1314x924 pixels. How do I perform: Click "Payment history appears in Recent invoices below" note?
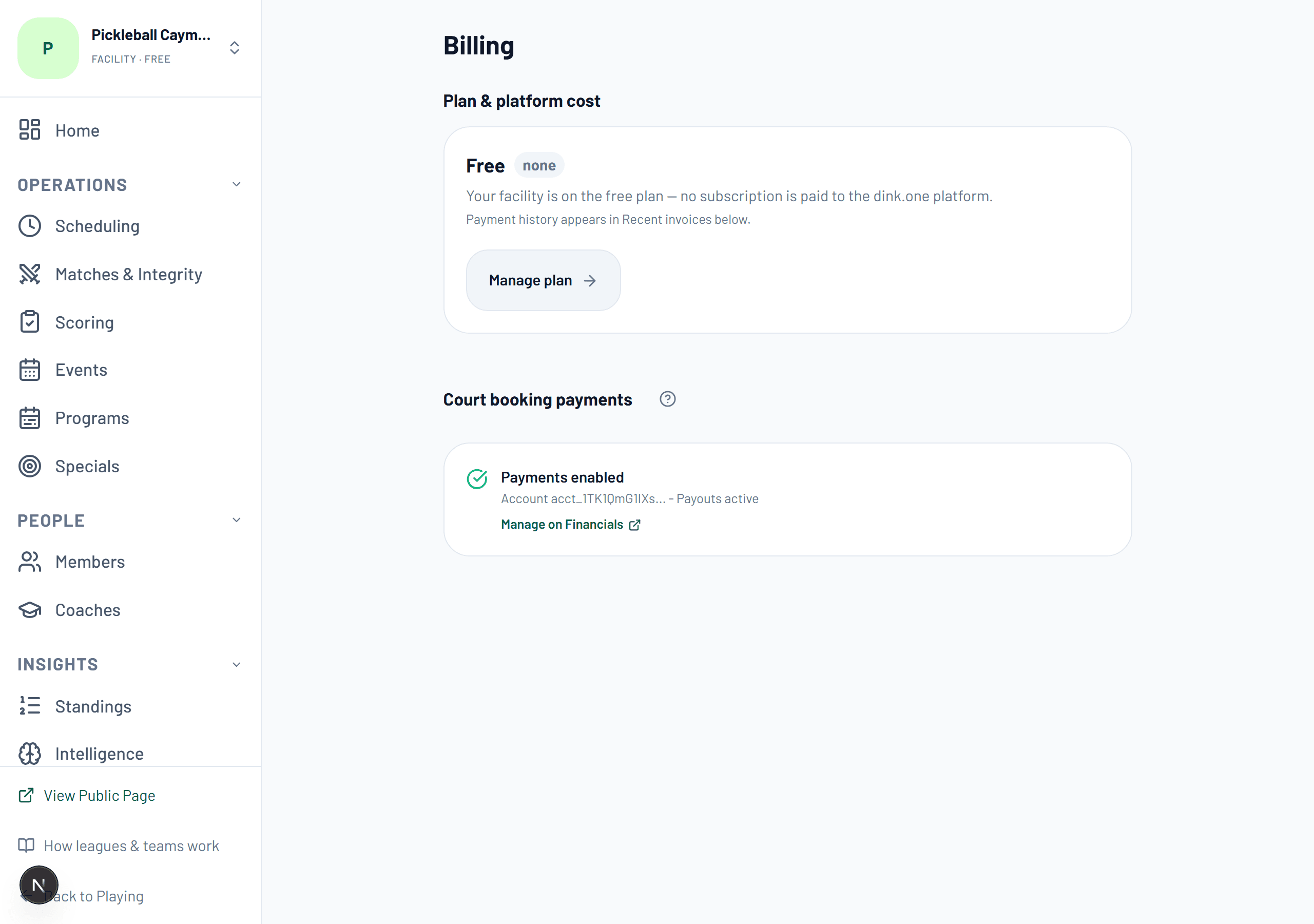[608, 219]
